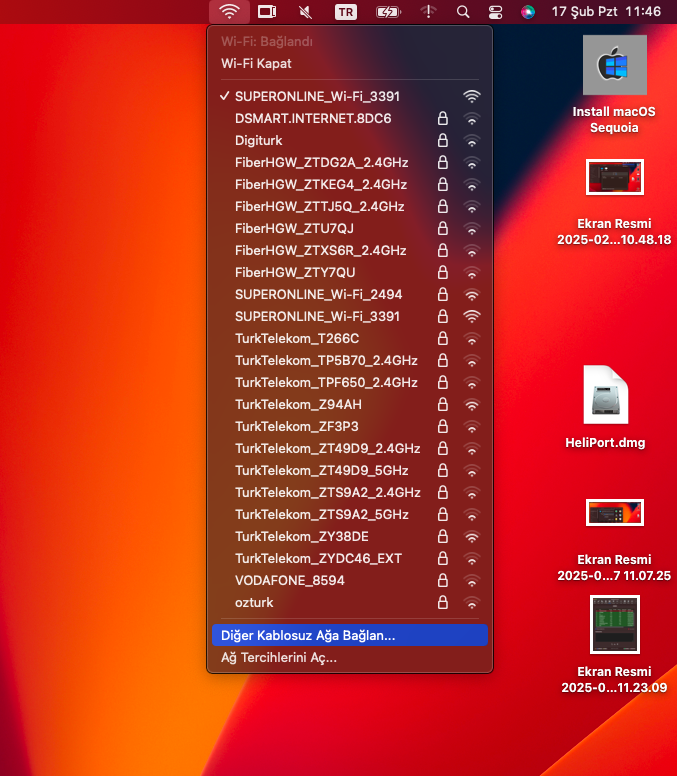Viewport: 677px width, 776px height.
Task: Click signal icon beside TurkTelekom_ZY38DE
Action: pos(472,537)
